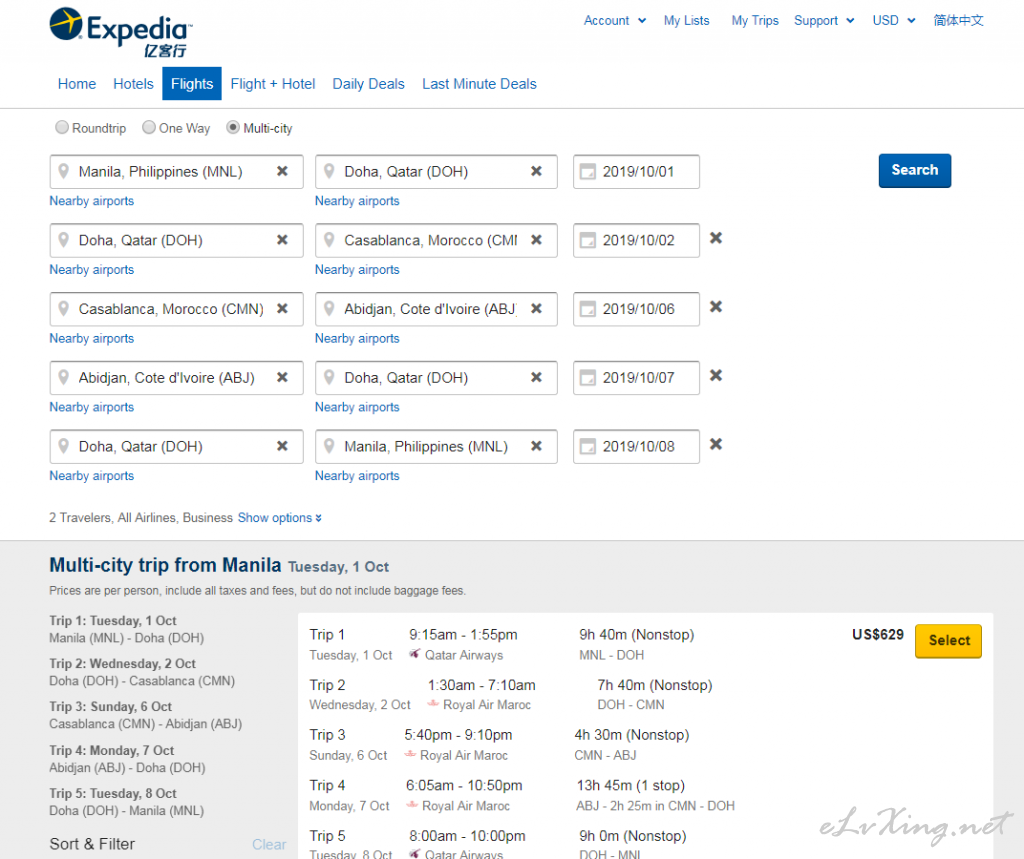Remove the 2019/10/07 flight row
The width and height of the screenshot is (1024, 859).
click(x=716, y=375)
